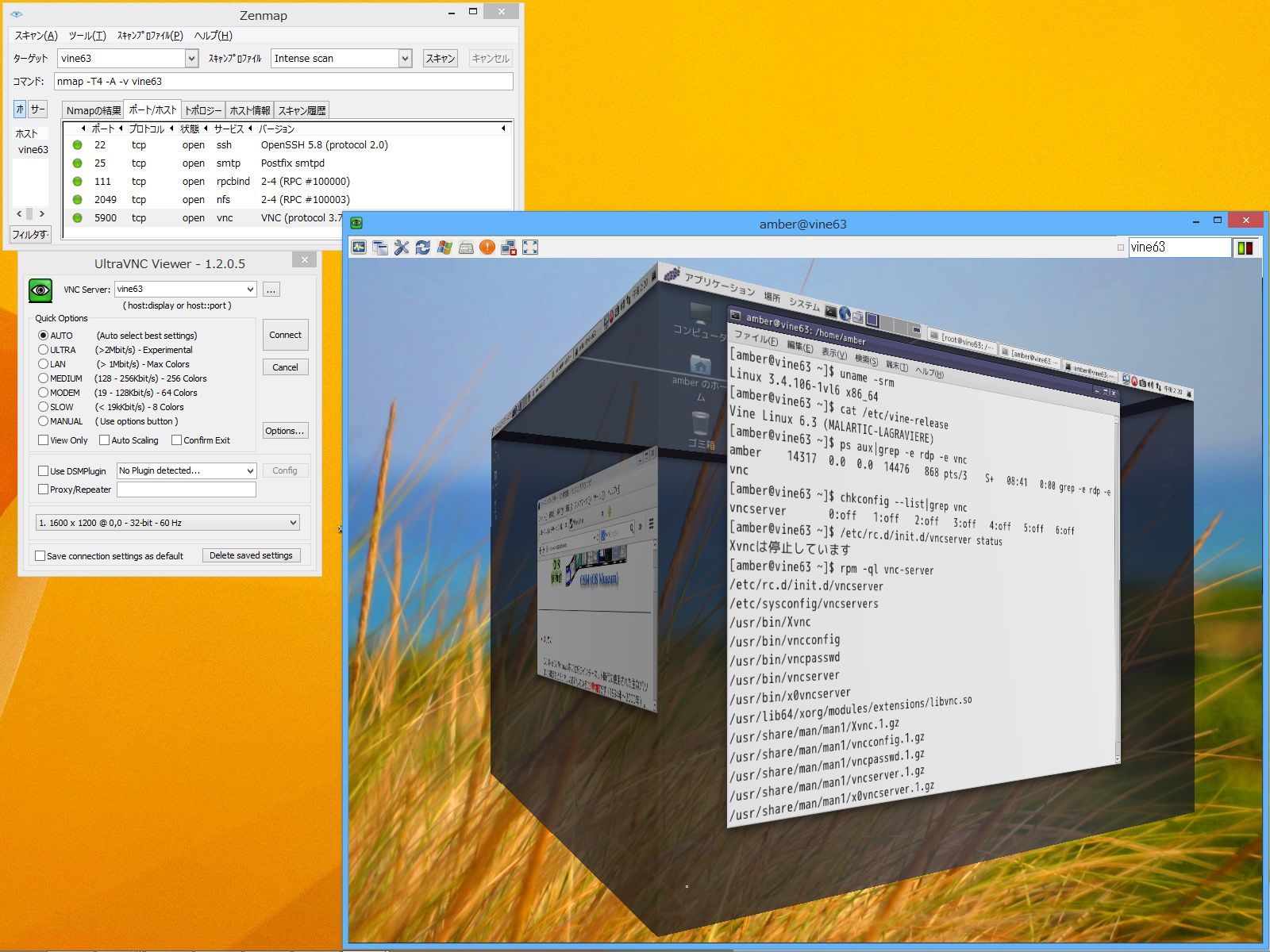
Task: Toggle fullscreen mode arrows icon
Action: pyautogui.click(x=530, y=248)
